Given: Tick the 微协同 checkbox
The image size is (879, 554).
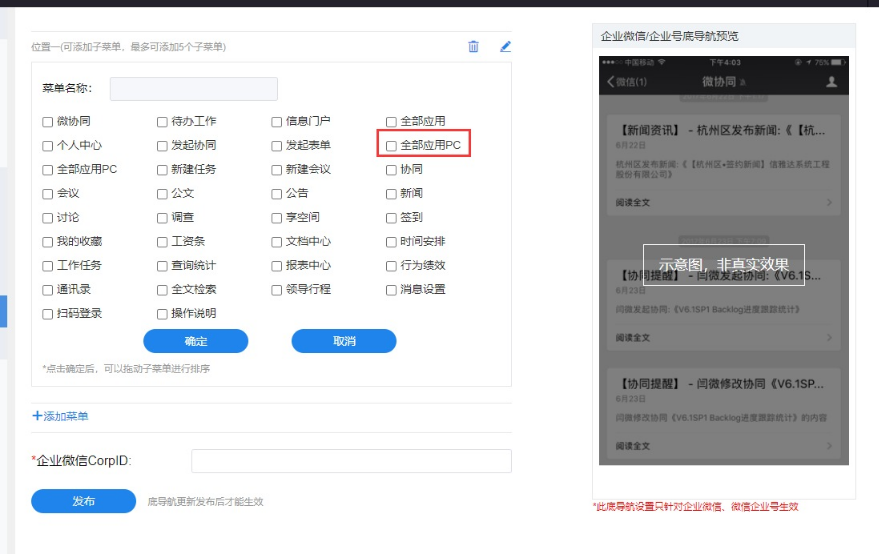Looking at the screenshot, I should [x=47, y=122].
